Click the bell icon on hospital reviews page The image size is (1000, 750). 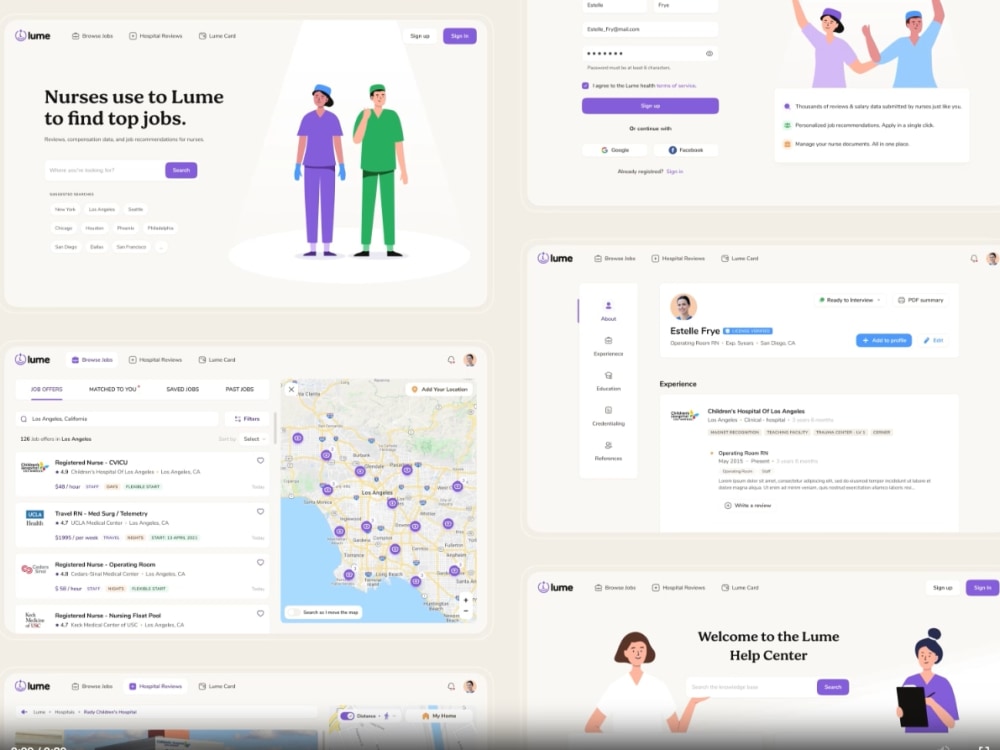coord(451,686)
